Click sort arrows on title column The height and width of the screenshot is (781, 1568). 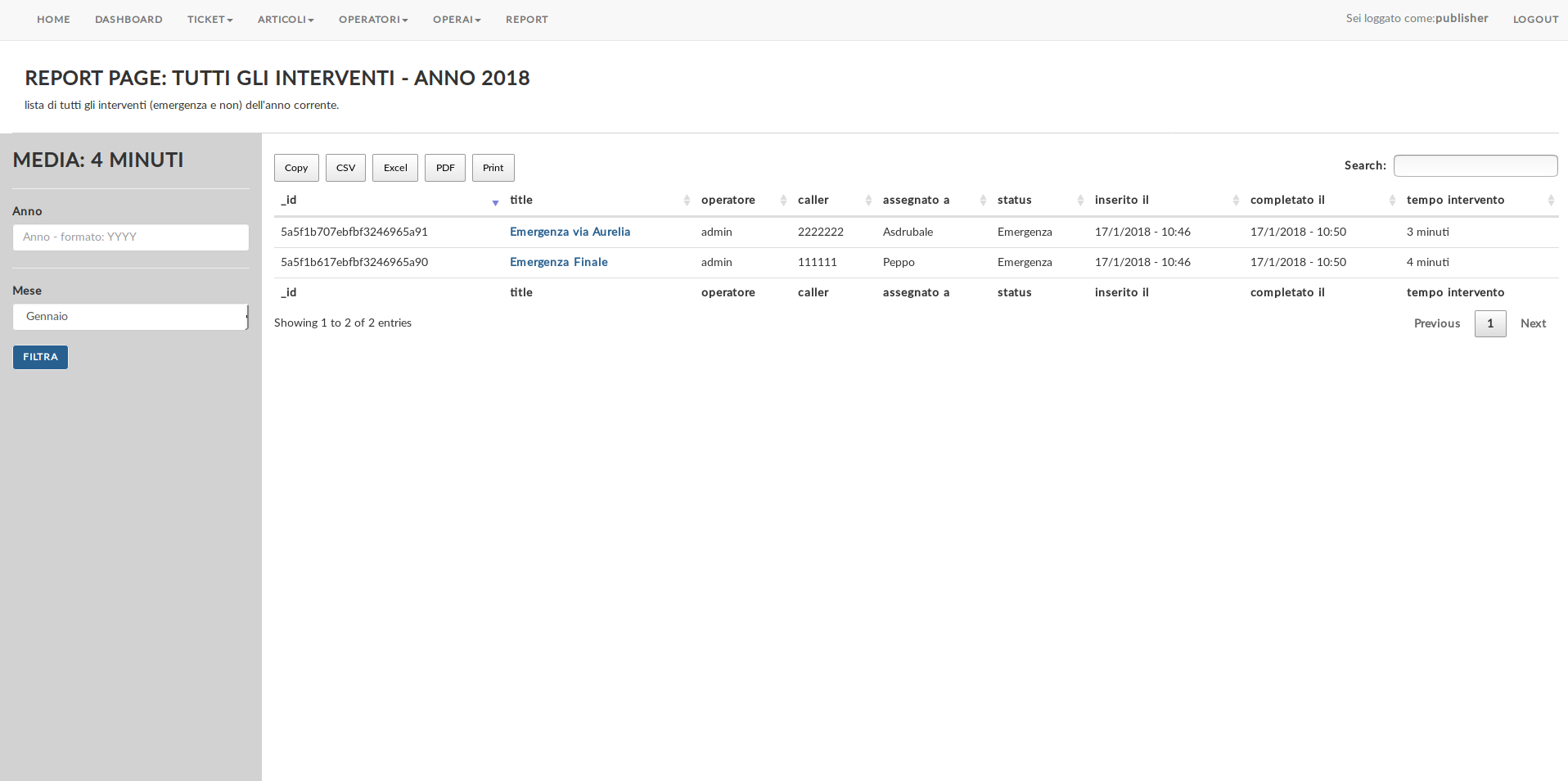tap(687, 201)
